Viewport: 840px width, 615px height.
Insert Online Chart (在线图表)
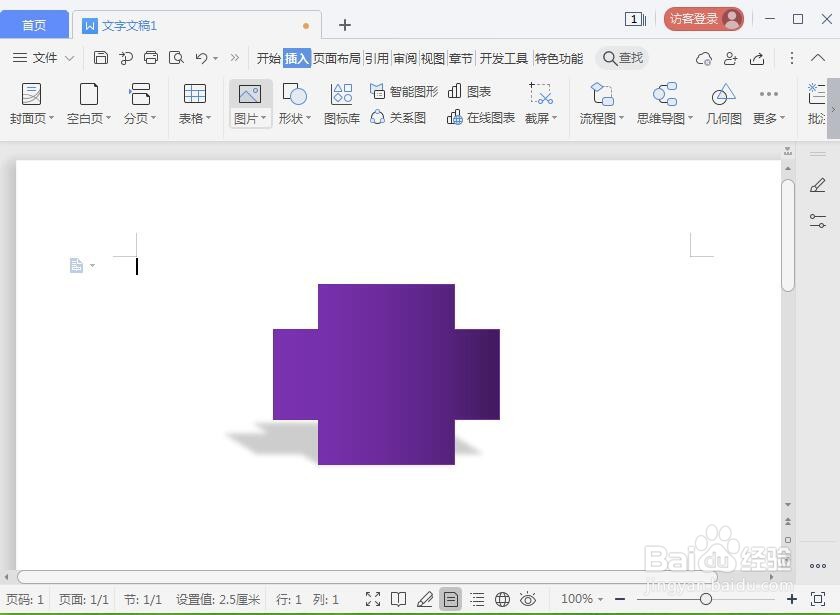[481, 117]
